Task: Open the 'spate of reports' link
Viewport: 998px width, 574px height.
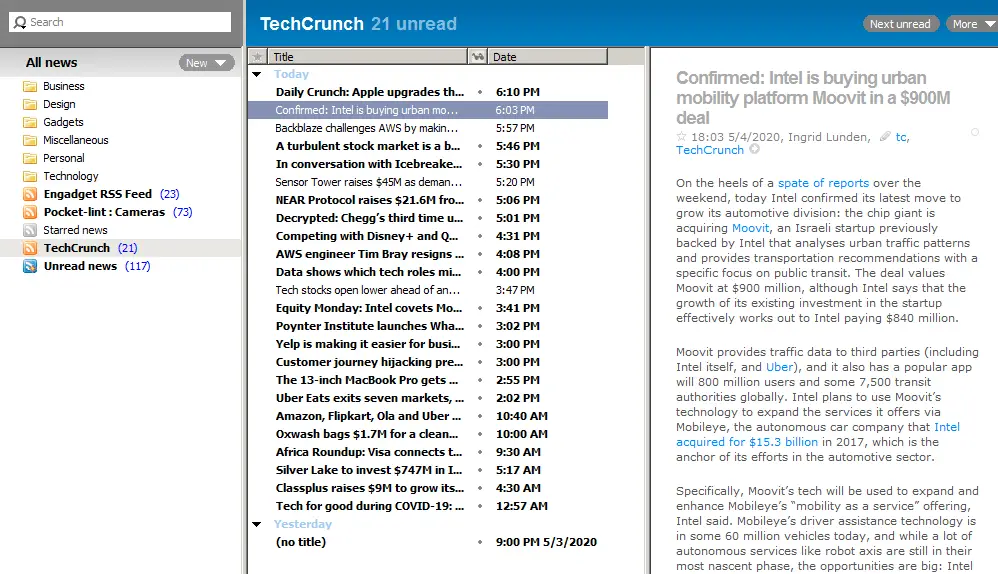Action: [x=823, y=183]
